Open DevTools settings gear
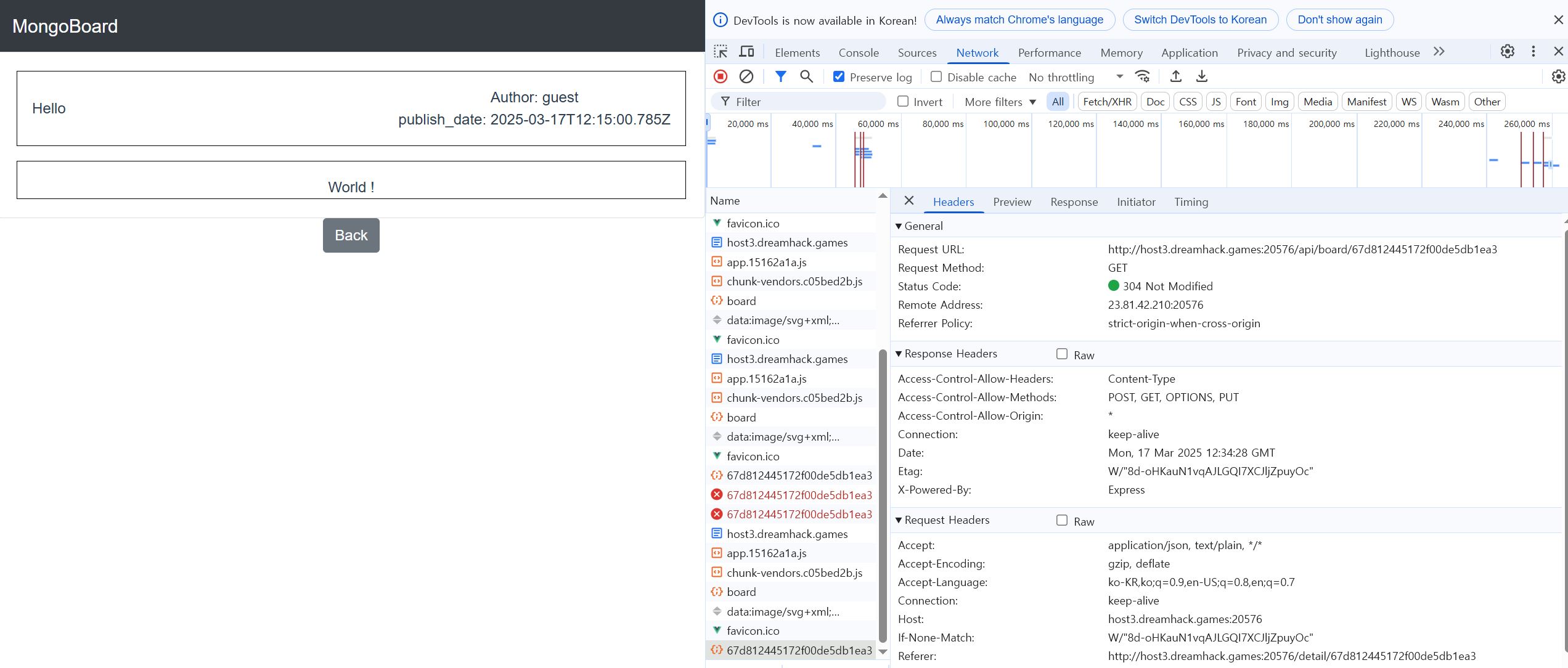The width and height of the screenshot is (1568, 668). coord(1507,52)
